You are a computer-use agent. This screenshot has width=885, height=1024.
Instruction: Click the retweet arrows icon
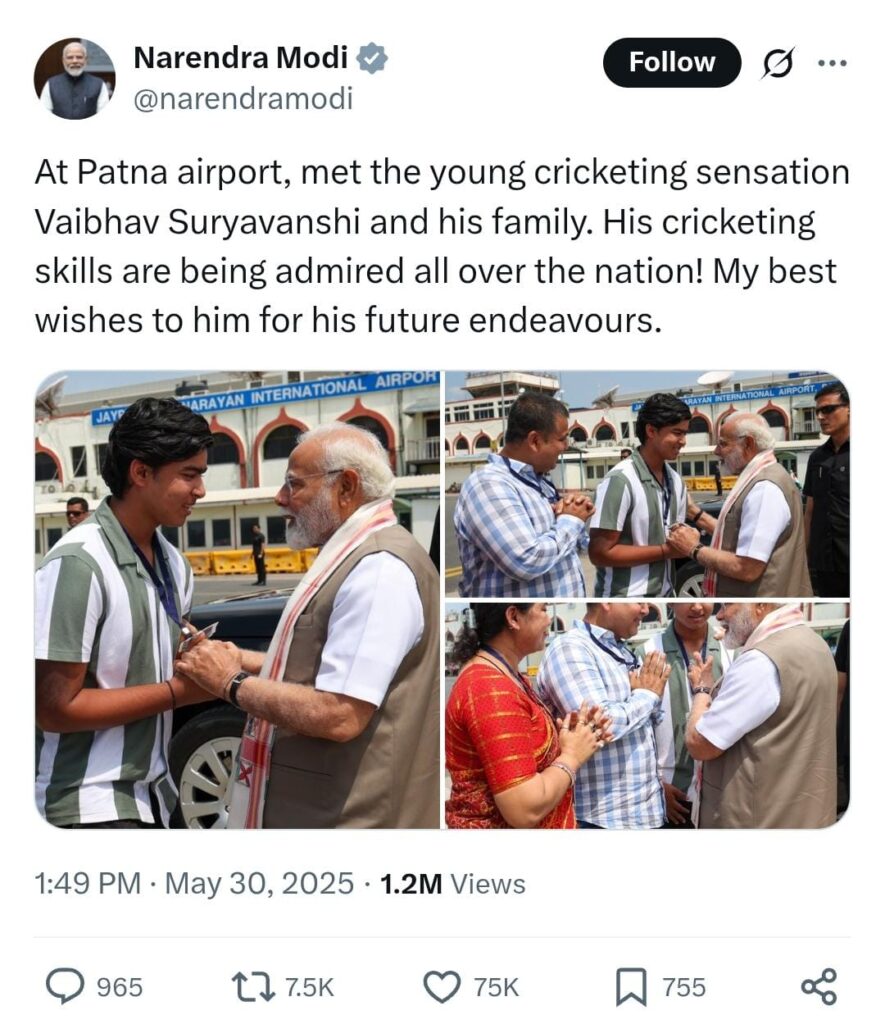(x=253, y=987)
